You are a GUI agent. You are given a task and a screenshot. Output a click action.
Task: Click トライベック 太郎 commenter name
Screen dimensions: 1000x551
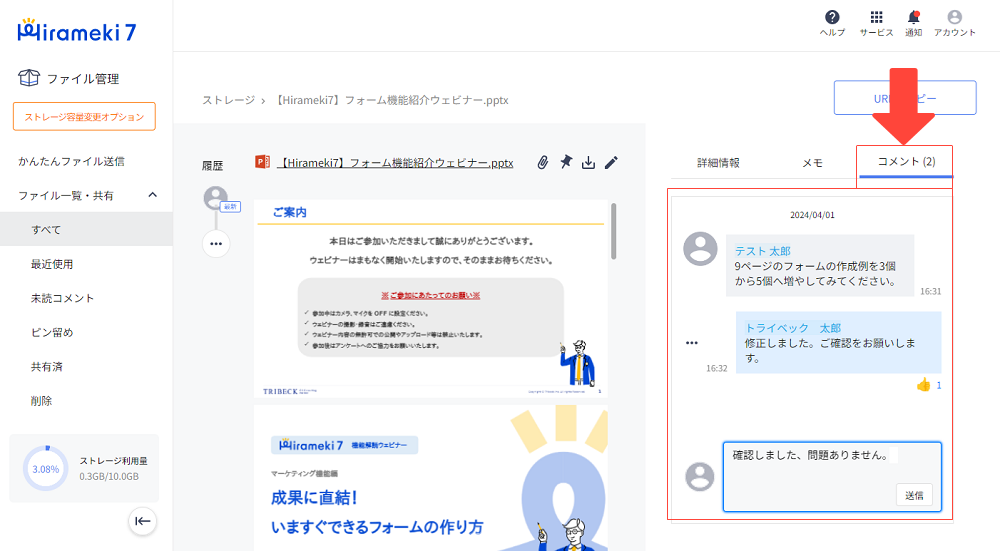tap(793, 328)
